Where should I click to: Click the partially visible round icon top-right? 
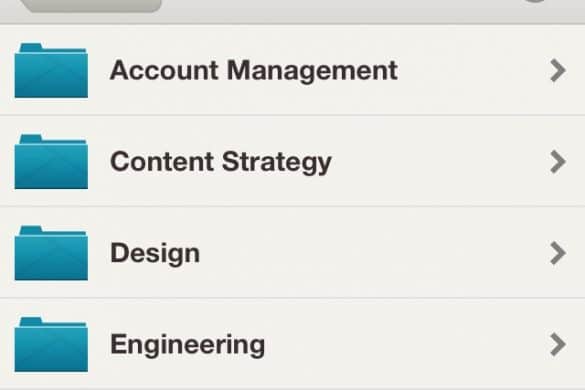(535, 1)
